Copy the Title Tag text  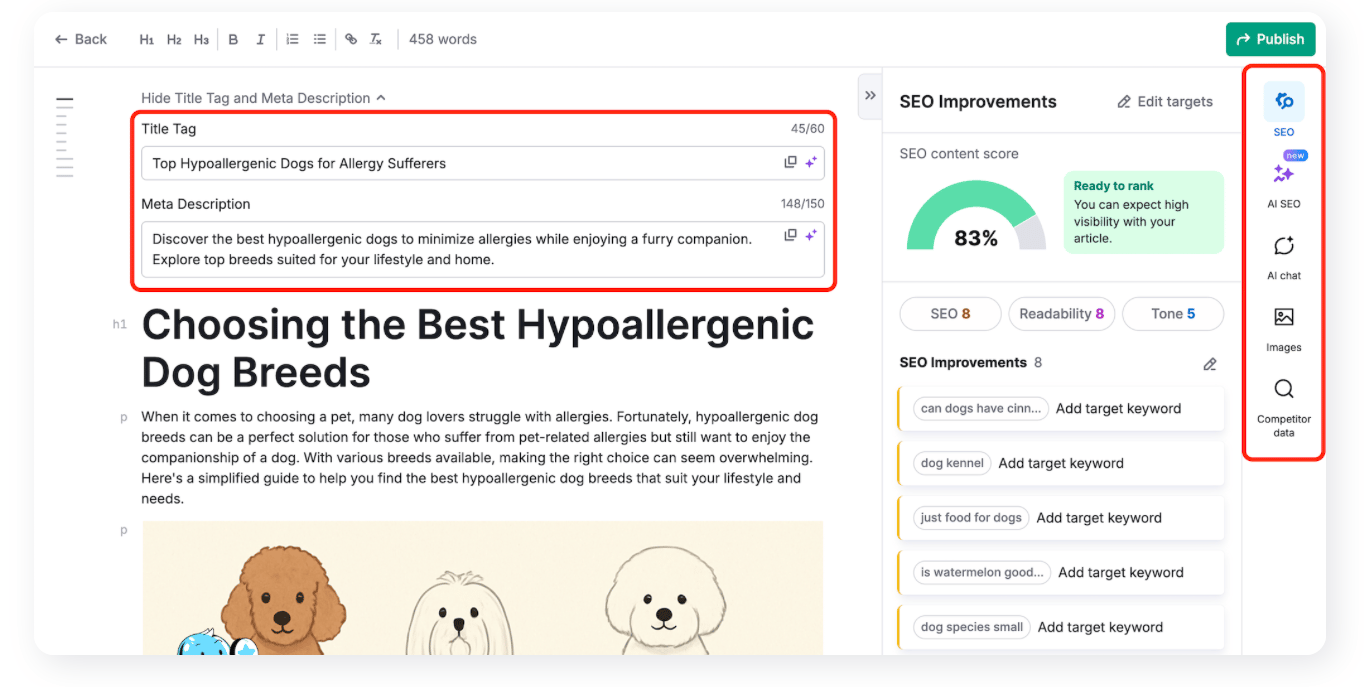[x=790, y=163]
